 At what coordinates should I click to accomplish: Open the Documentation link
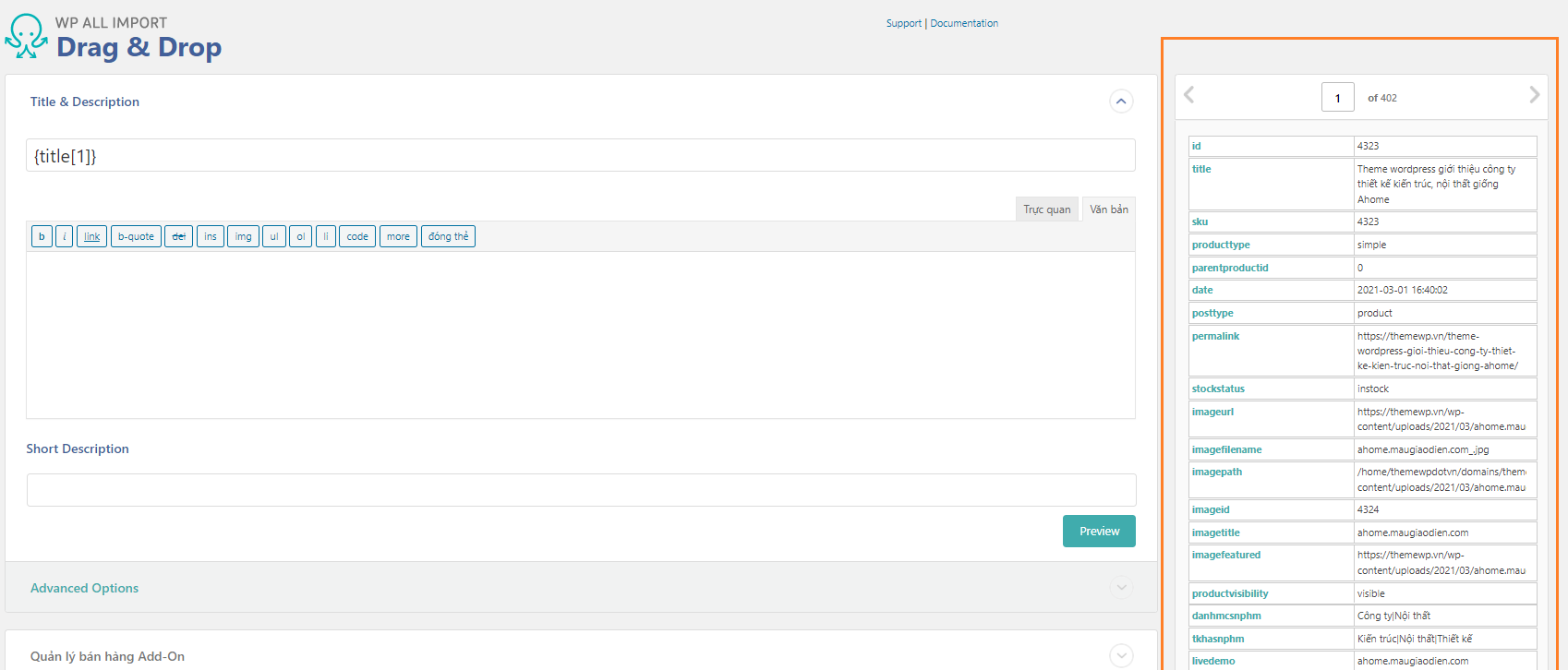pyautogui.click(x=964, y=23)
